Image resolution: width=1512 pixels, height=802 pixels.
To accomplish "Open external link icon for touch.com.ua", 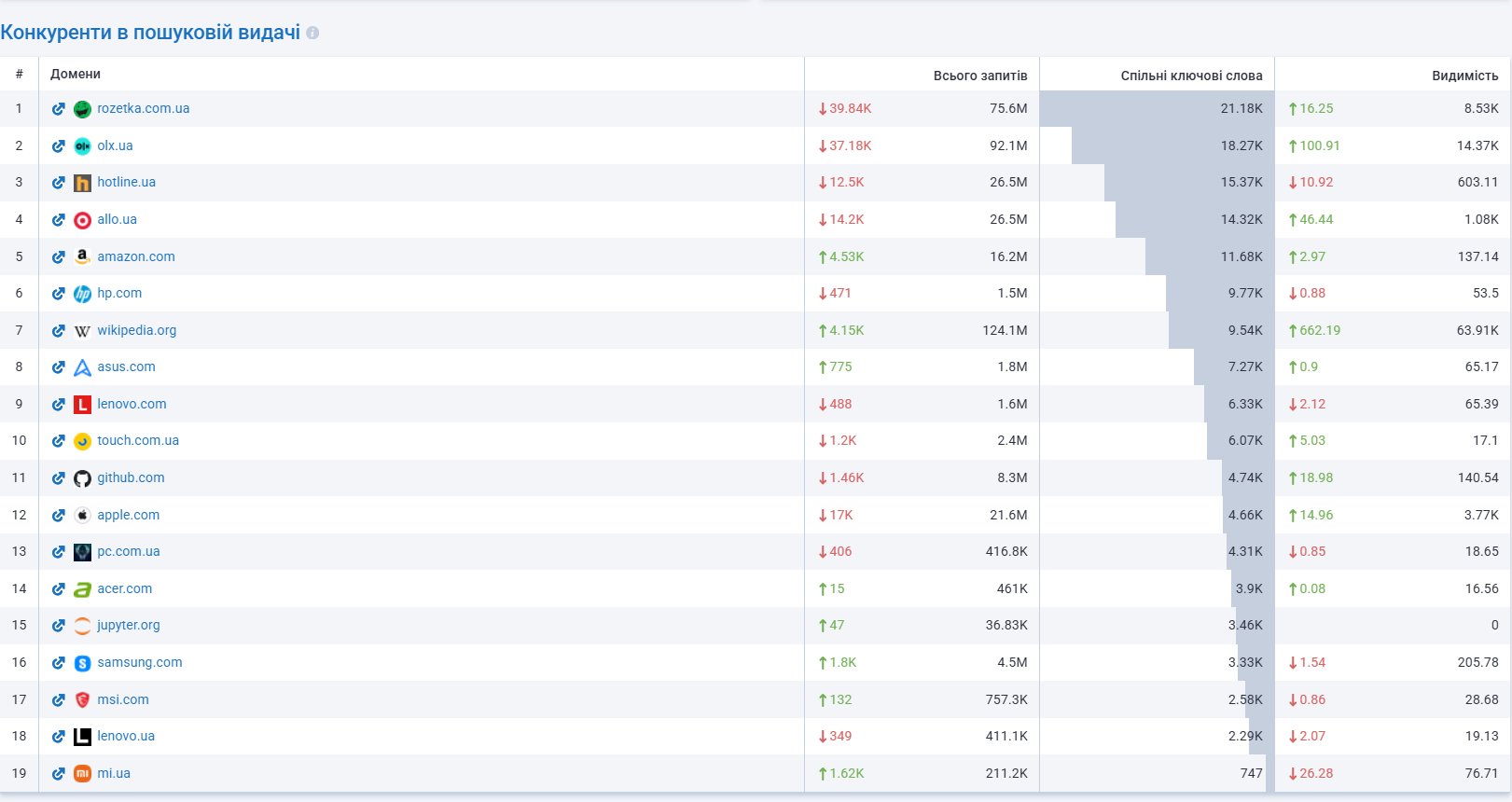I will pyautogui.click(x=58, y=441).
